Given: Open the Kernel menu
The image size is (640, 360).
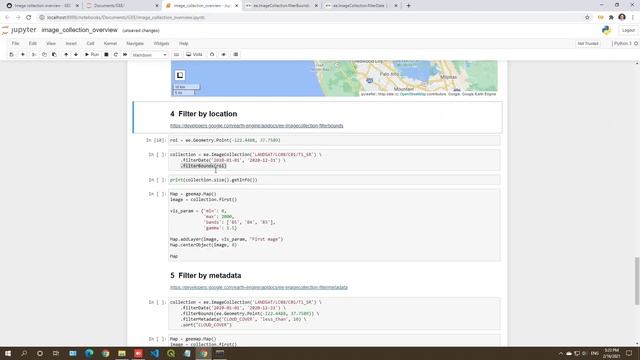Looking at the screenshot, I should click(x=110, y=43).
